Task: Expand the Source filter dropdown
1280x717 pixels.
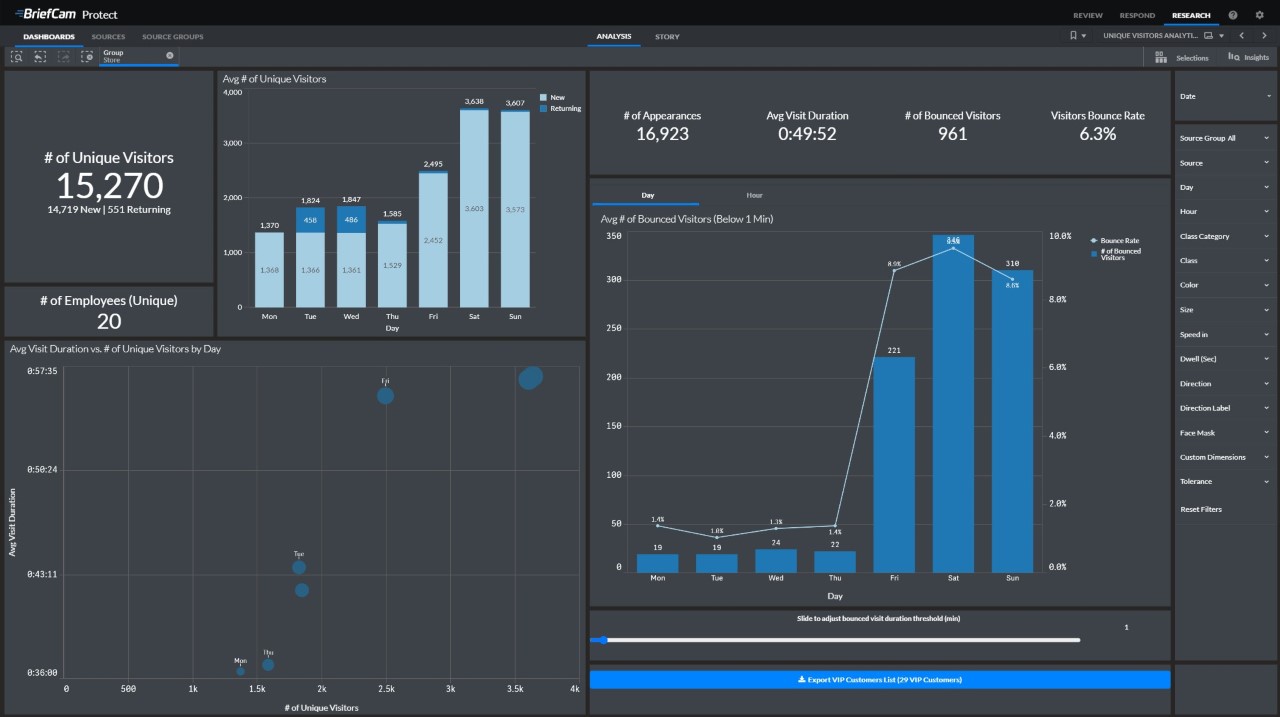Action: [1223, 163]
